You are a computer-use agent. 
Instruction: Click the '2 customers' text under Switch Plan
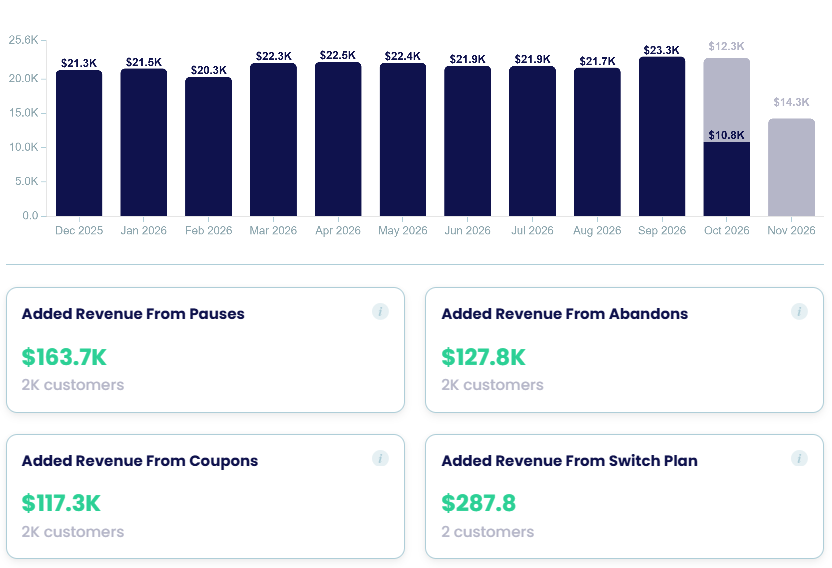[488, 532]
